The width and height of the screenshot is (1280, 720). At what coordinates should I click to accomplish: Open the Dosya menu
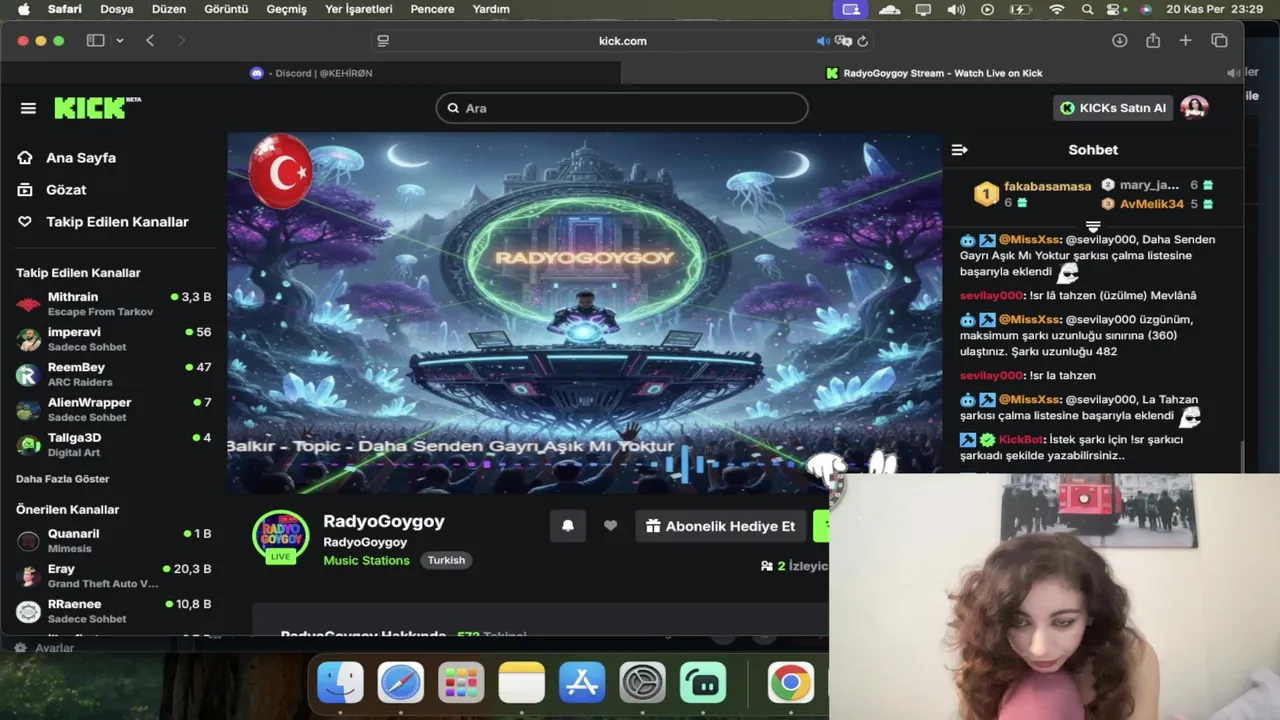[x=117, y=9]
